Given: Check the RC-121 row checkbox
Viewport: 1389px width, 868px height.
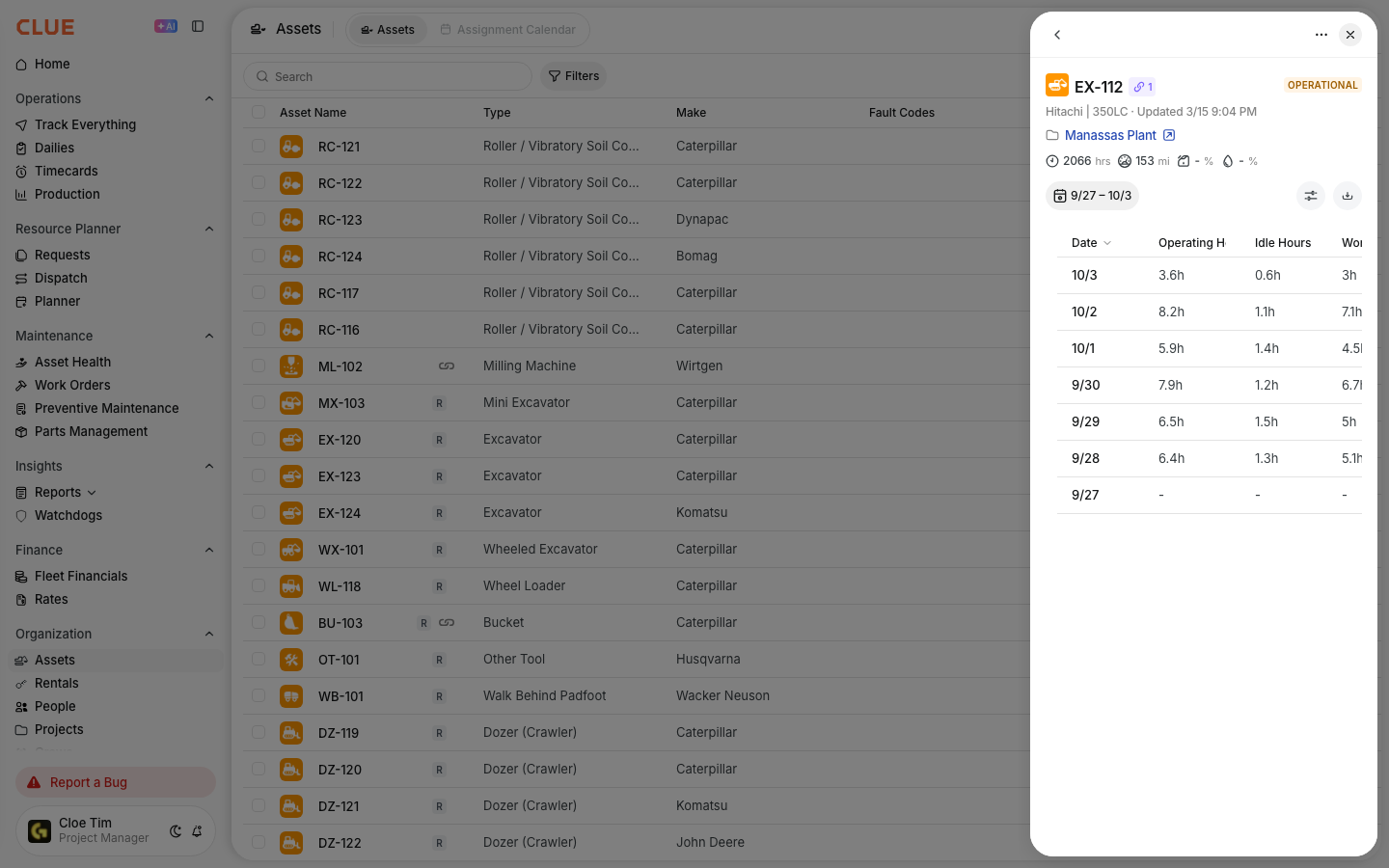Looking at the screenshot, I should (x=259, y=146).
